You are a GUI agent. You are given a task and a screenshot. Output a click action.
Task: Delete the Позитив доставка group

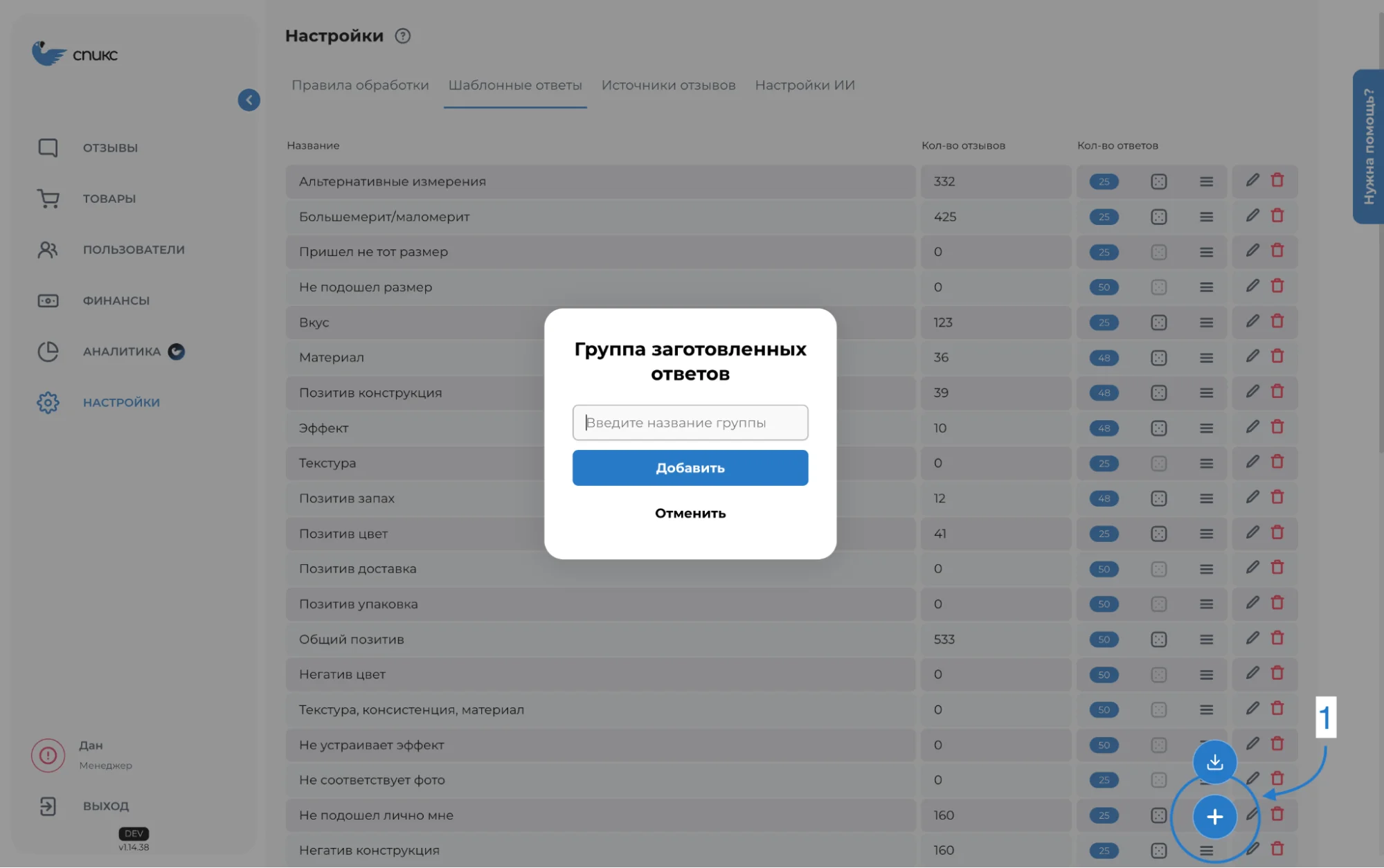(1277, 568)
